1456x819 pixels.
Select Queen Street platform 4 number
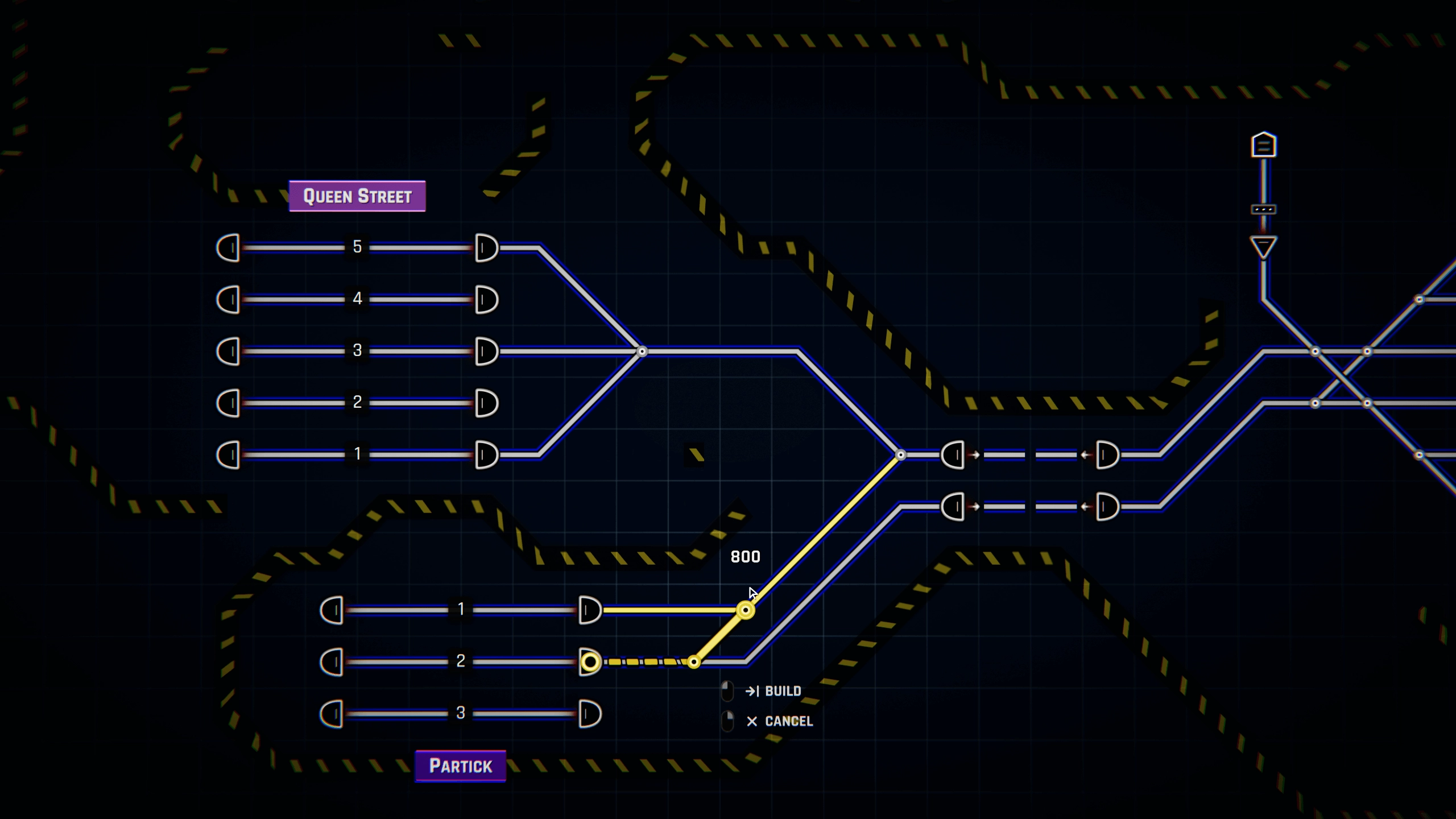click(357, 299)
